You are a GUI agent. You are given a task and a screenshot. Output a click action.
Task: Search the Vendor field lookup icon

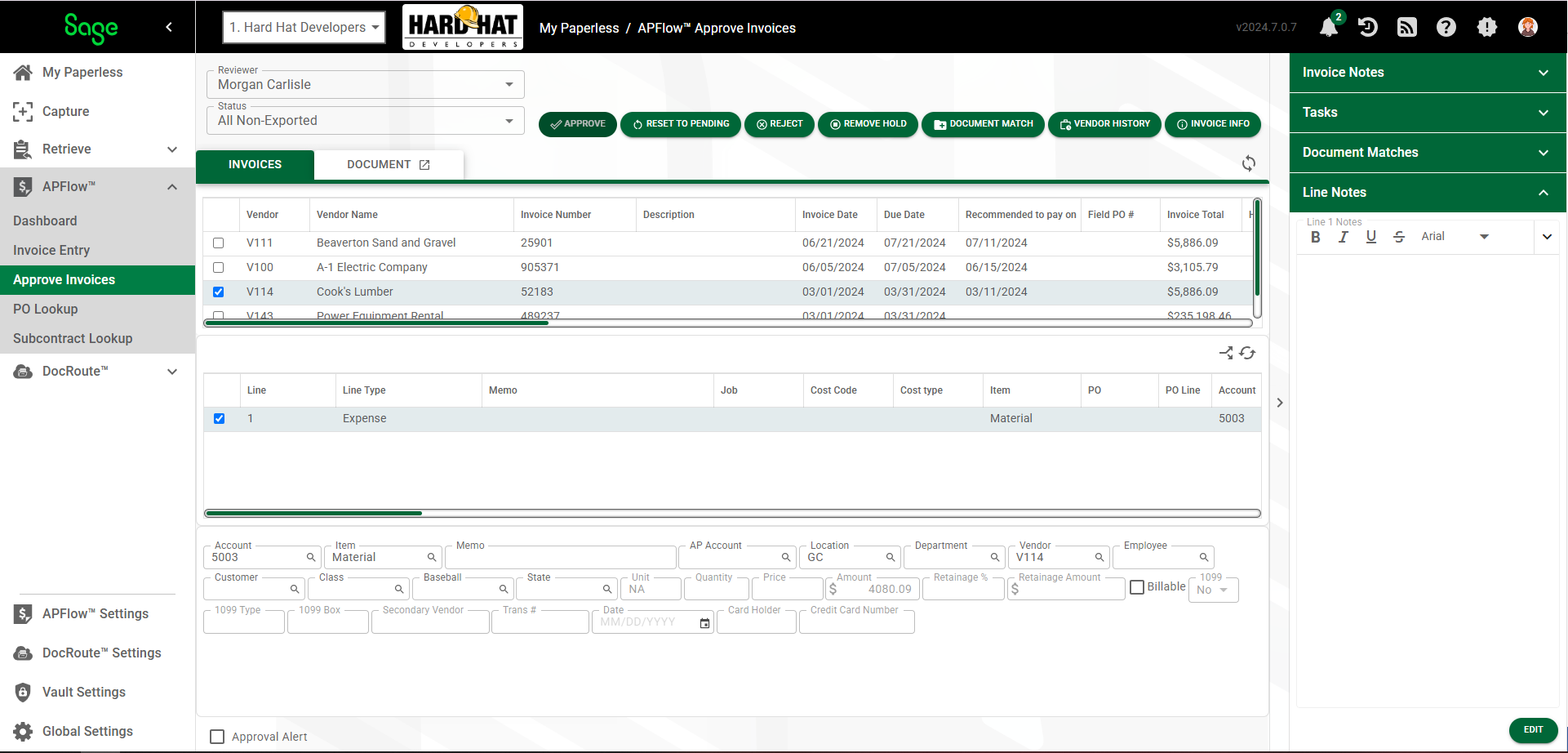pyautogui.click(x=1099, y=557)
